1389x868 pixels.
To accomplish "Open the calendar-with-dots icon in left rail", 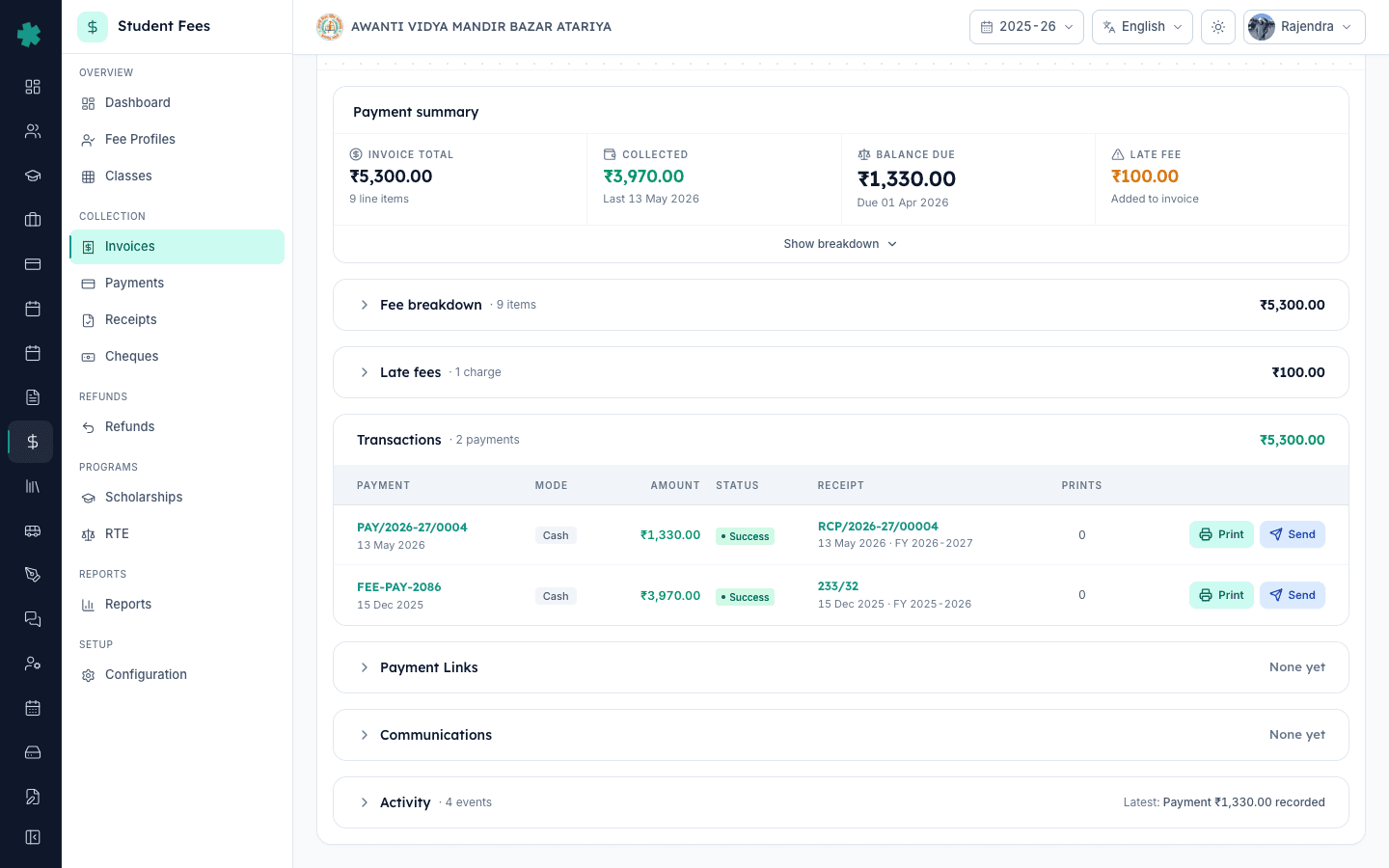I will click(33, 708).
